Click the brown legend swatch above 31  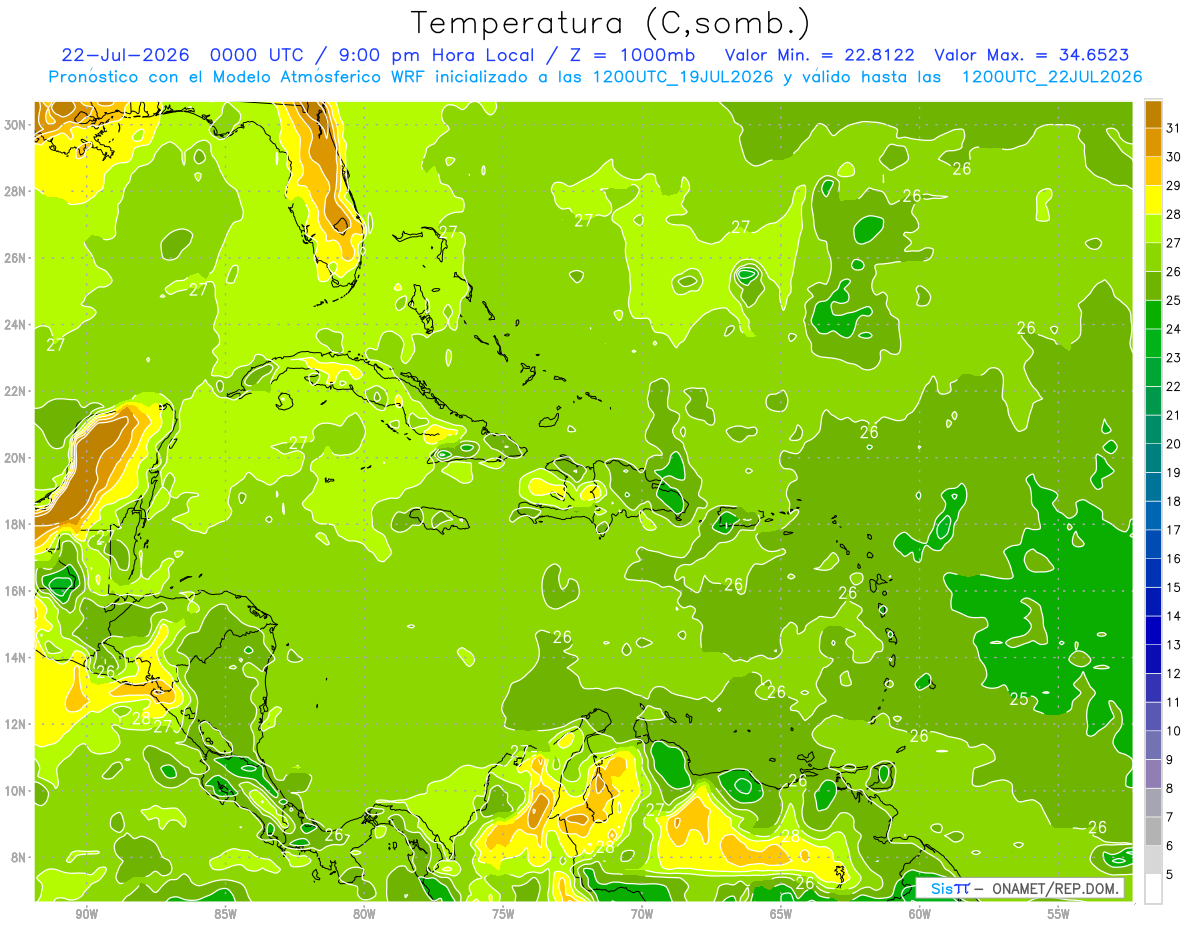click(x=1153, y=114)
